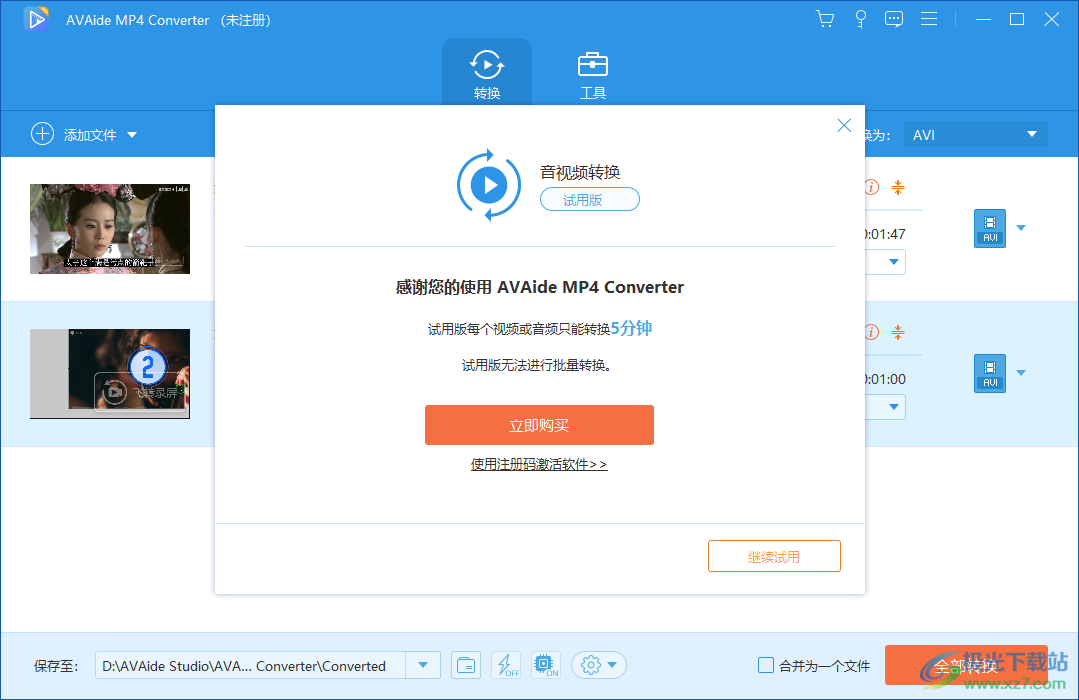Close the trial dialog with X
This screenshot has width=1079, height=700.
(x=844, y=125)
